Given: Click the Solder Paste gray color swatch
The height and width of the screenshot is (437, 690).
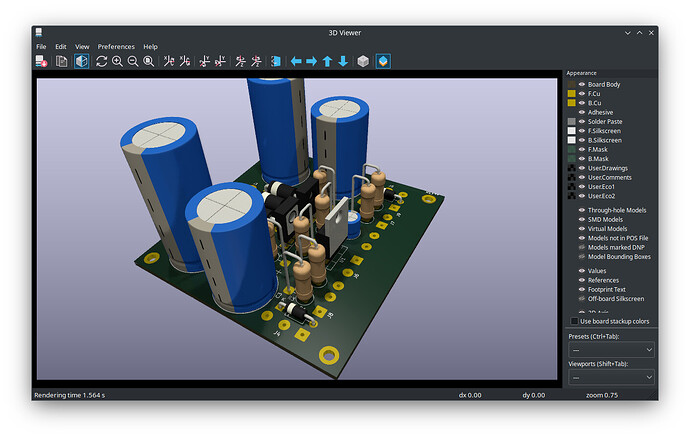Looking at the screenshot, I should tap(572, 121).
